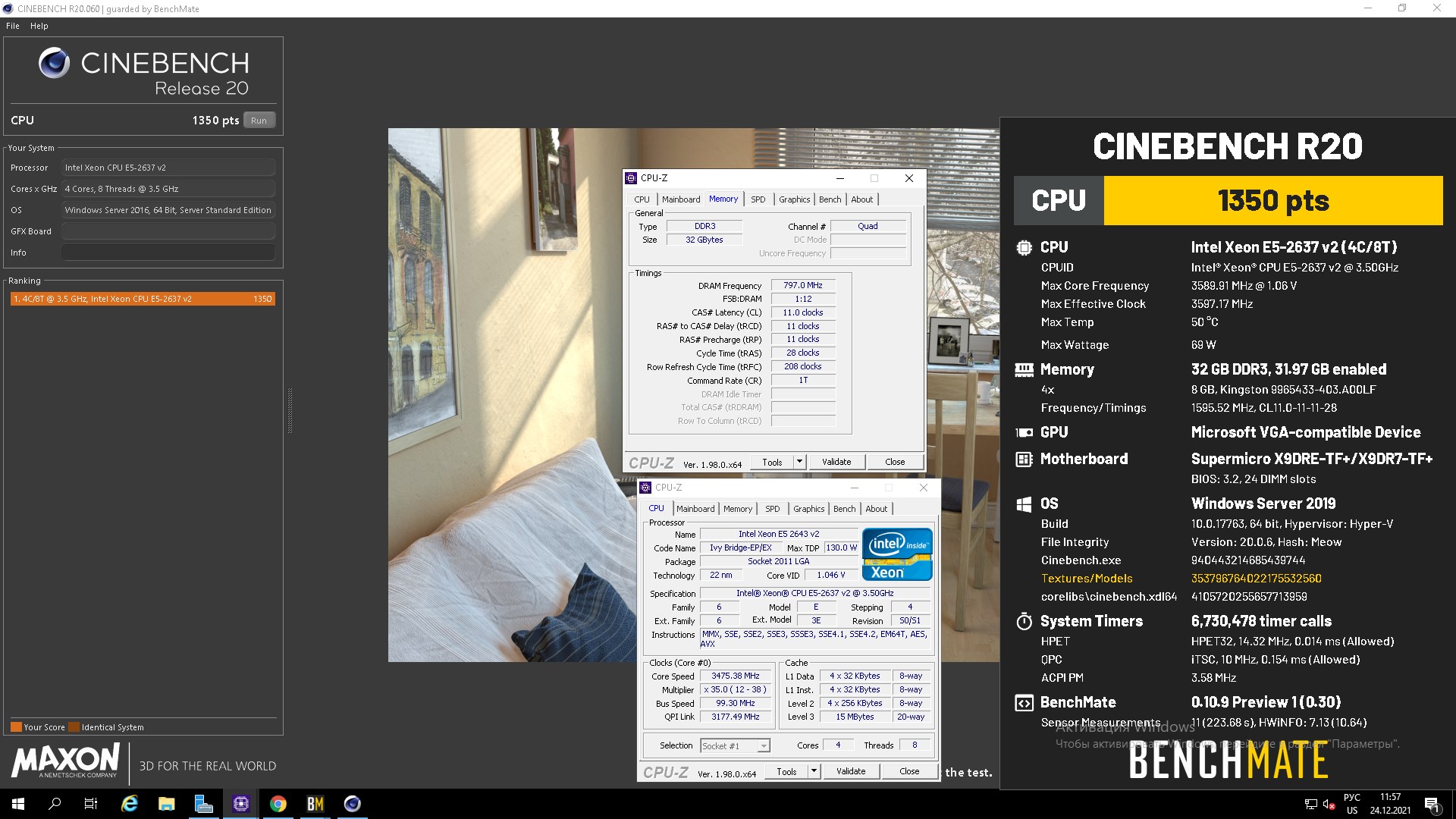Open the Socket #1 selection dropdown
Image resolution: width=1456 pixels, height=819 pixels.
click(x=735, y=746)
